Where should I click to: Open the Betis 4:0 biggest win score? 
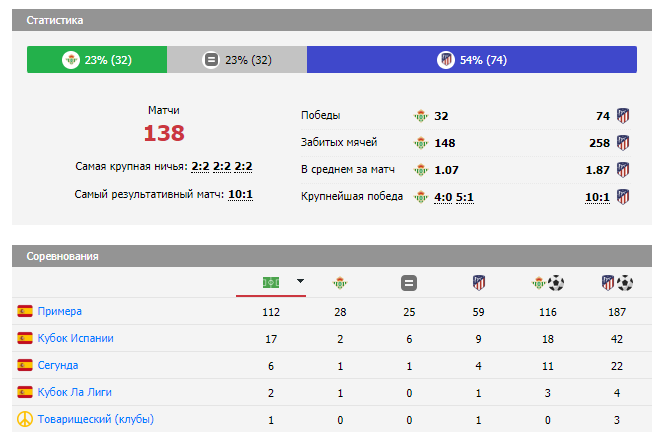click(x=443, y=197)
